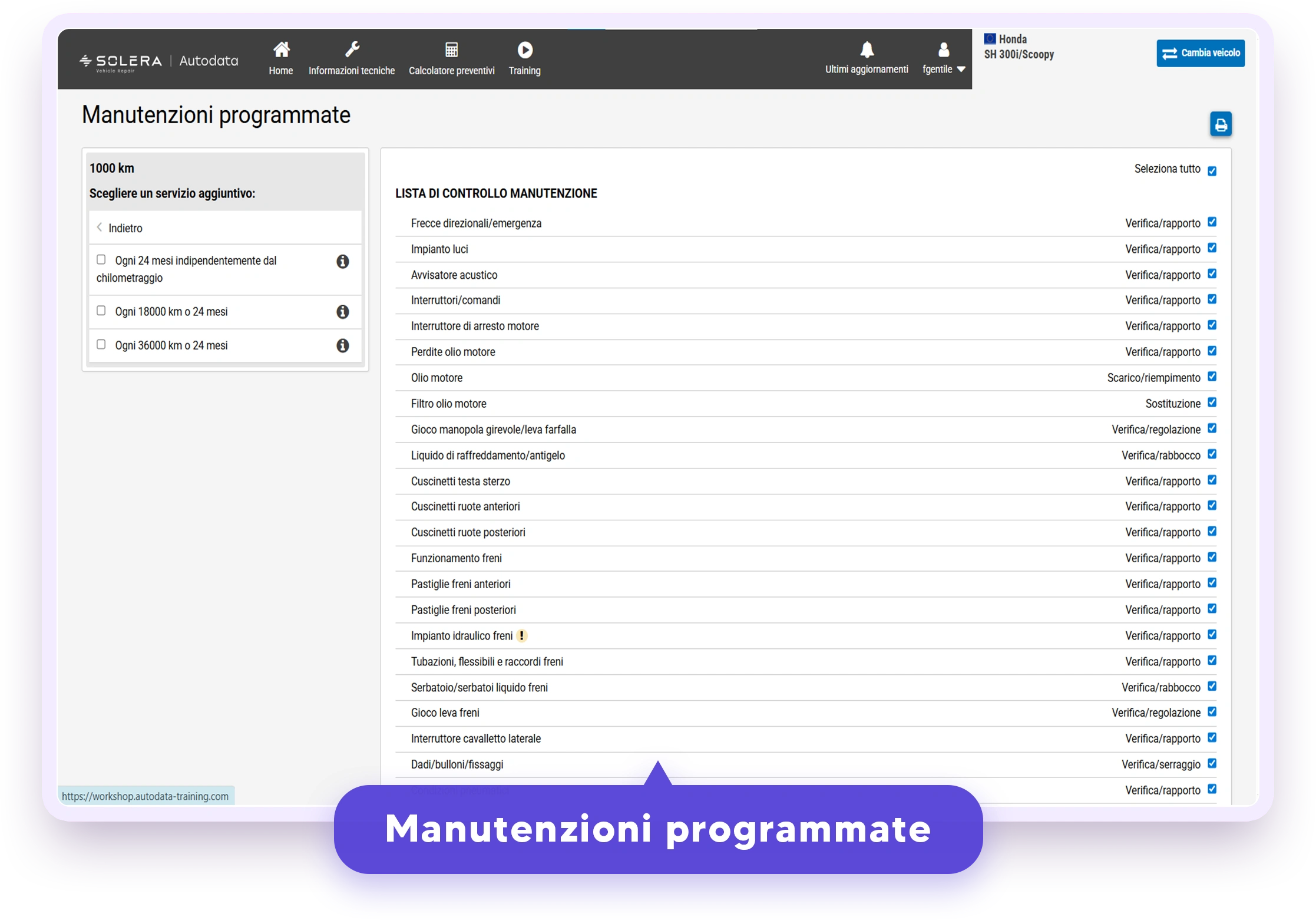Open the Calcolatore preventivi calculator icon
Image resolution: width=1316 pixels, height=920 pixels.
[x=451, y=50]
